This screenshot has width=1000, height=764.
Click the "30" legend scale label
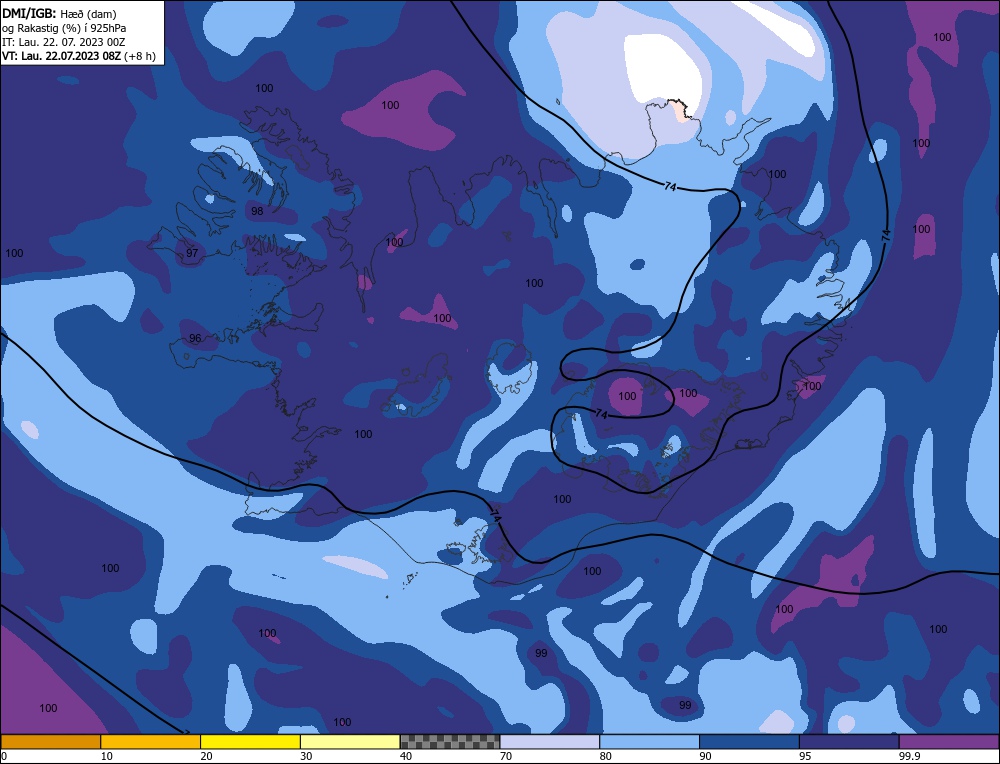point(306,756)
